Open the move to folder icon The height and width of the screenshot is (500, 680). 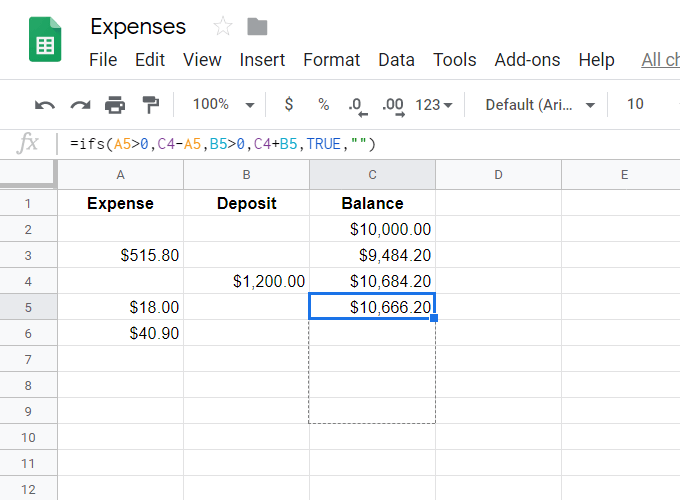(x=257, y=26)
